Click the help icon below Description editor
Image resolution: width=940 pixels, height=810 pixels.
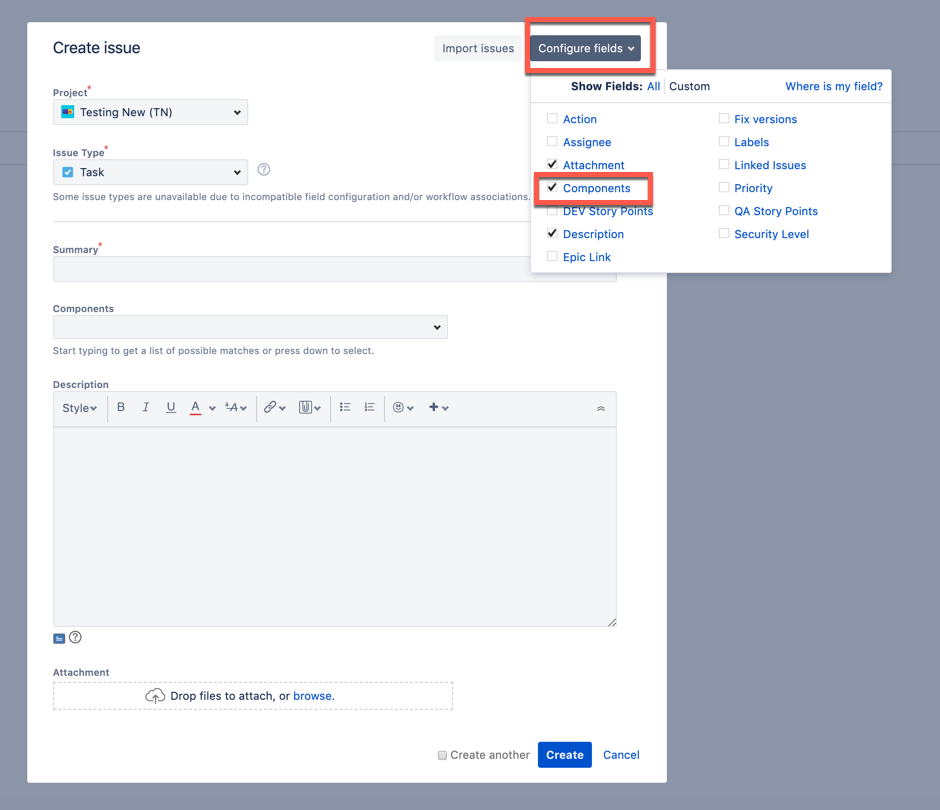[75, 637]
